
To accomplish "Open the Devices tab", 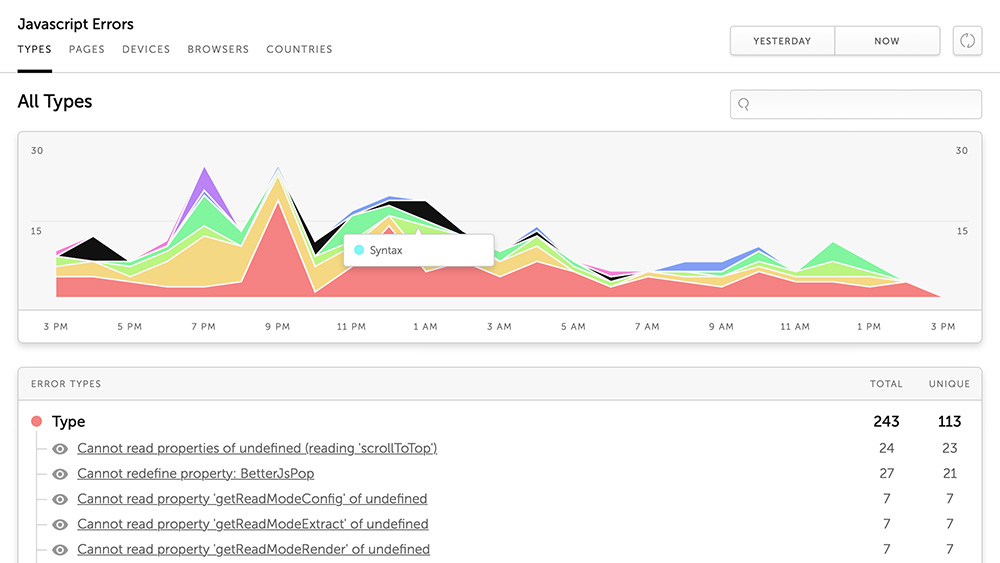I will (146, 49).
